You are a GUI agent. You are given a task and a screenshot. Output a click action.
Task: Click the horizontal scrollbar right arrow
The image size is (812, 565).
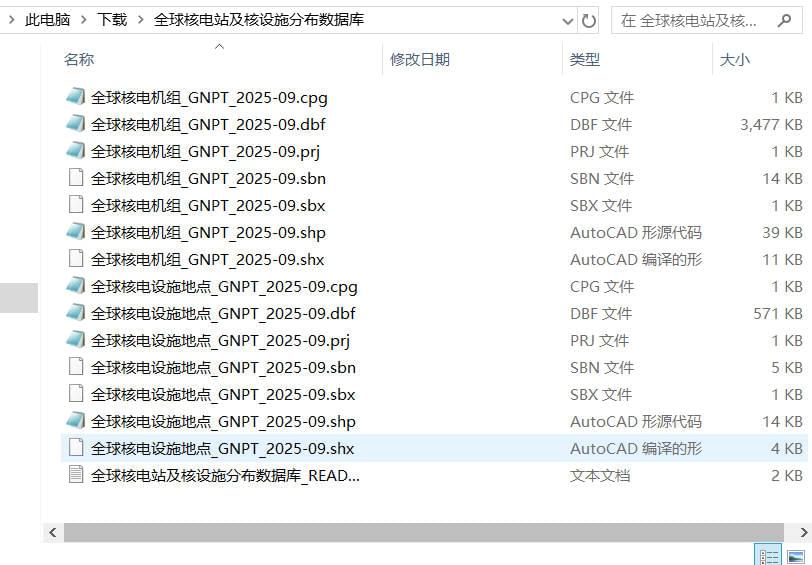click(804, 532)
